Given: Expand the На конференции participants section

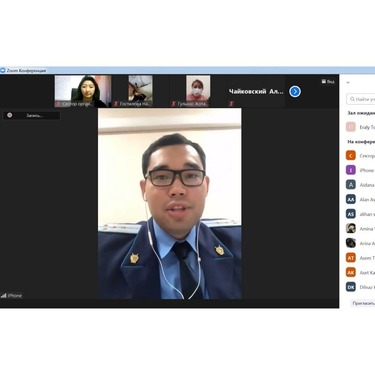Looking at the screenshot, I should (x=361, y=142).
